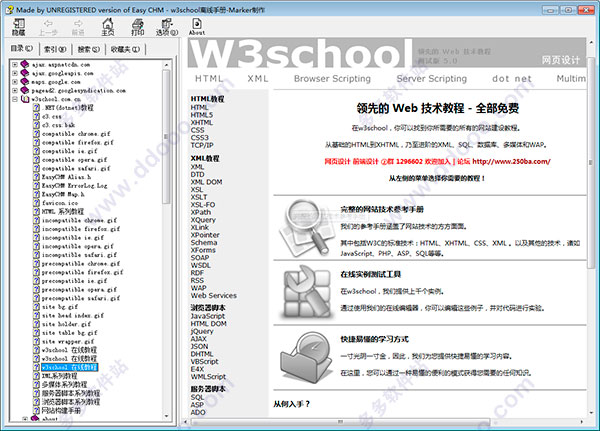The width and height of the screenshot is (600, 431).
Task: Click the tree panel scroll down arrow
Action: (166, 416)
